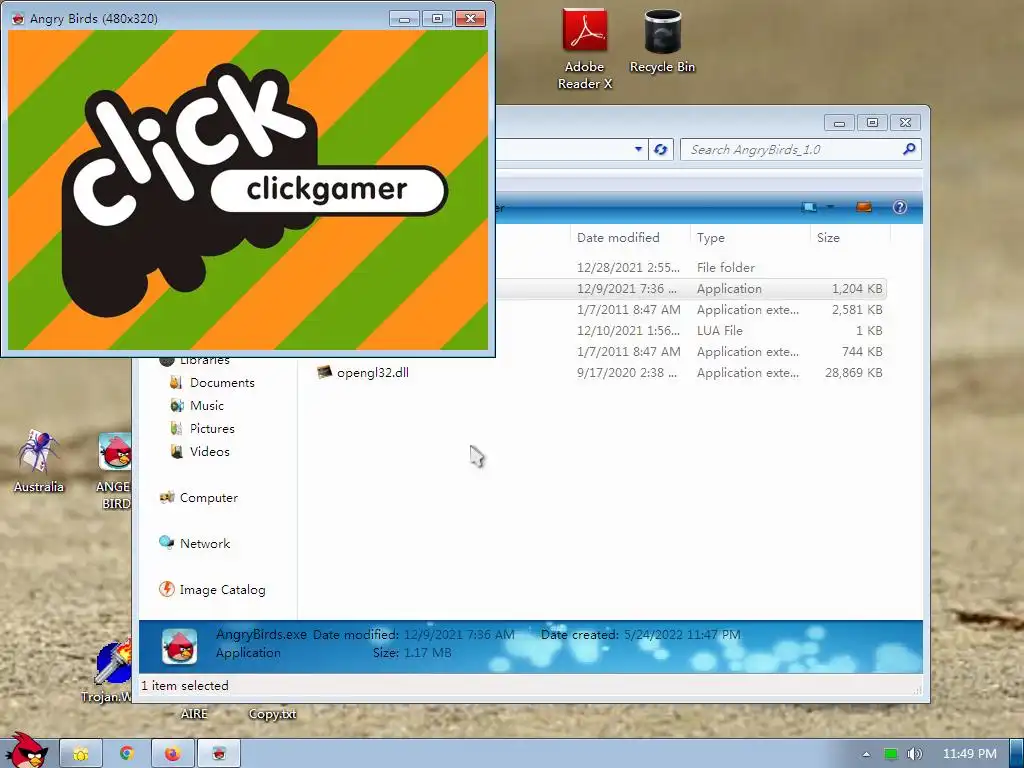
Task: Open Pictures library in the navigation pane
Action: pyautogui.click(x=212, y=428)
